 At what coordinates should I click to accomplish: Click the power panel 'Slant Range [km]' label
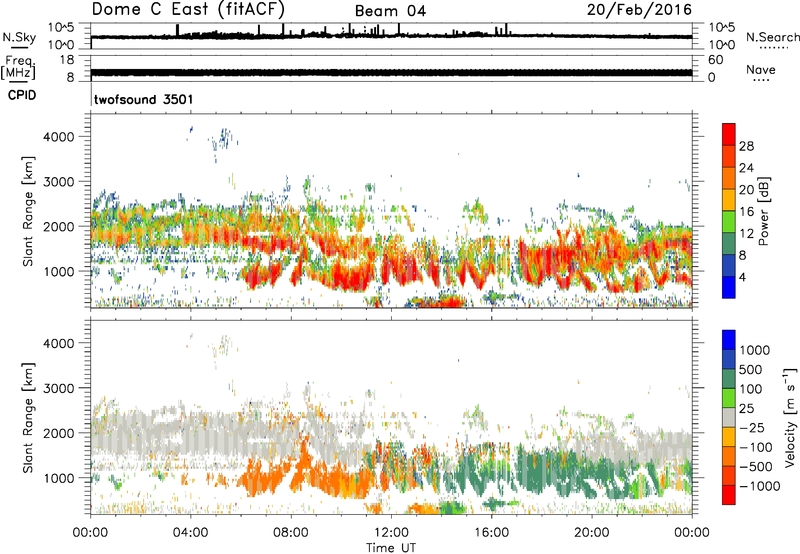28,211
